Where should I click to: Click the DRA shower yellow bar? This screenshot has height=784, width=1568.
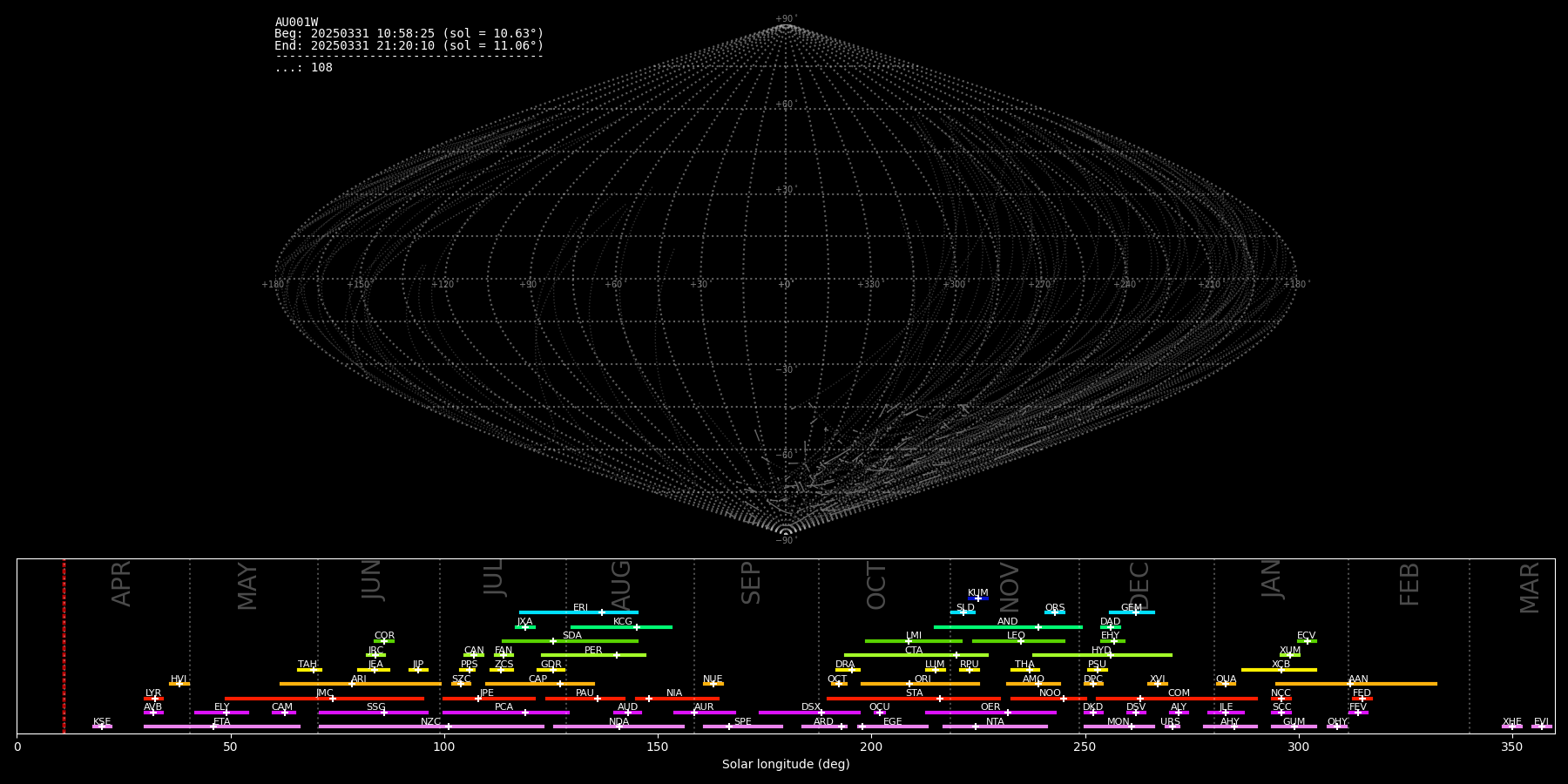(x=848, y=670)
